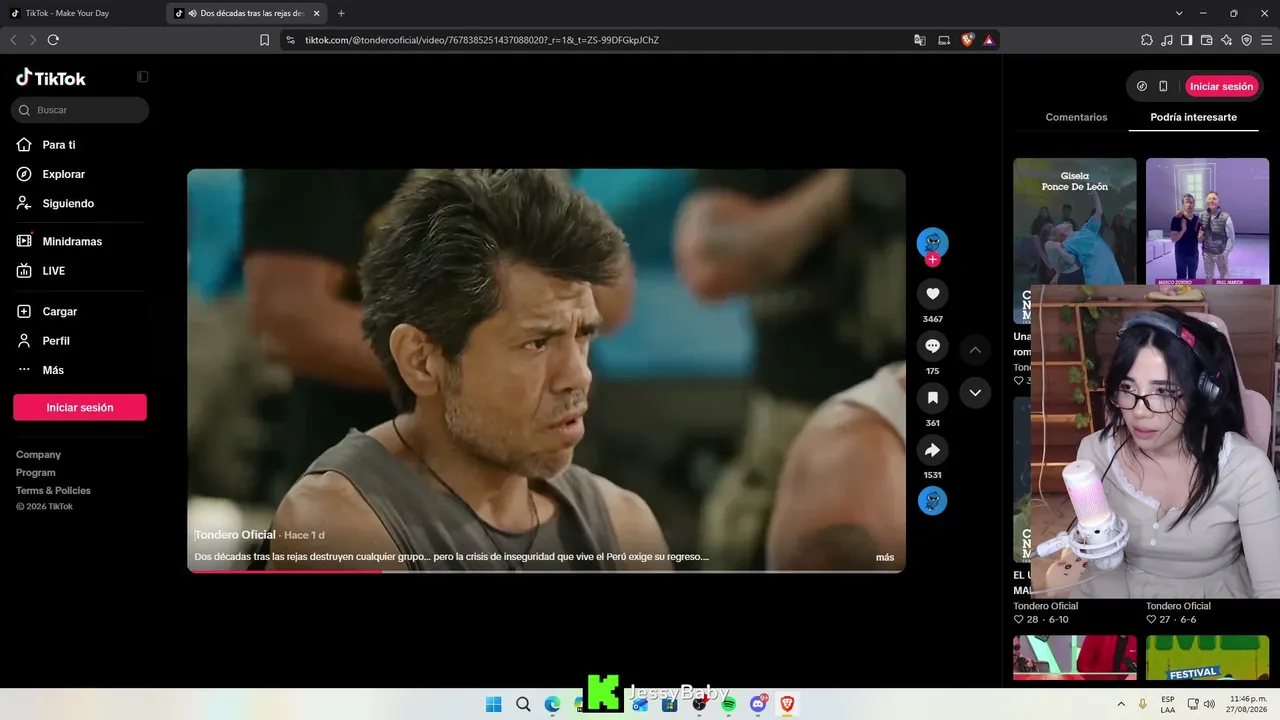Show hidden system tray icons
The height and width of the screenshot is (720, 1280).
click(x=1120, y=704)
